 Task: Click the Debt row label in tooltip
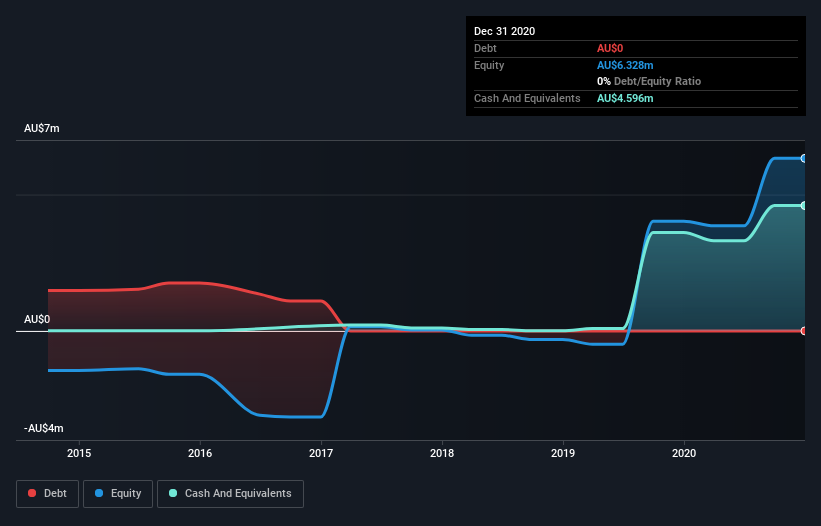(485, 48)
